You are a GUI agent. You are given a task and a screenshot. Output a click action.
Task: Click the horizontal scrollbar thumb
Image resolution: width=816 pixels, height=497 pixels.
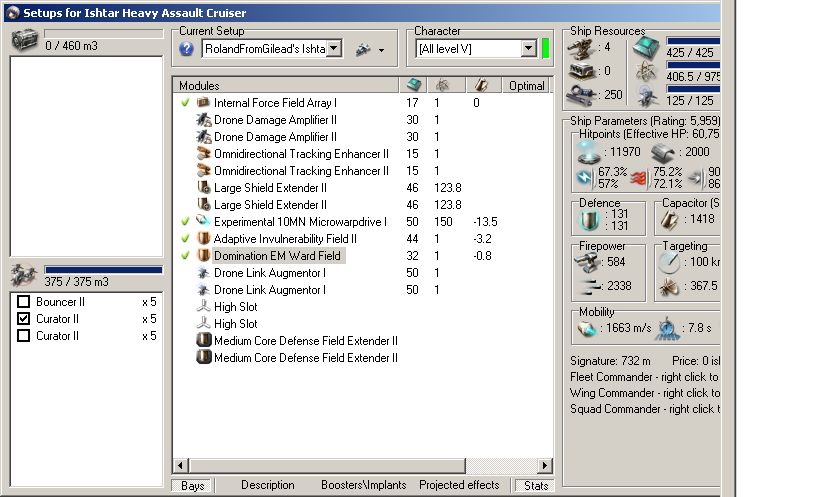point(327,465)
